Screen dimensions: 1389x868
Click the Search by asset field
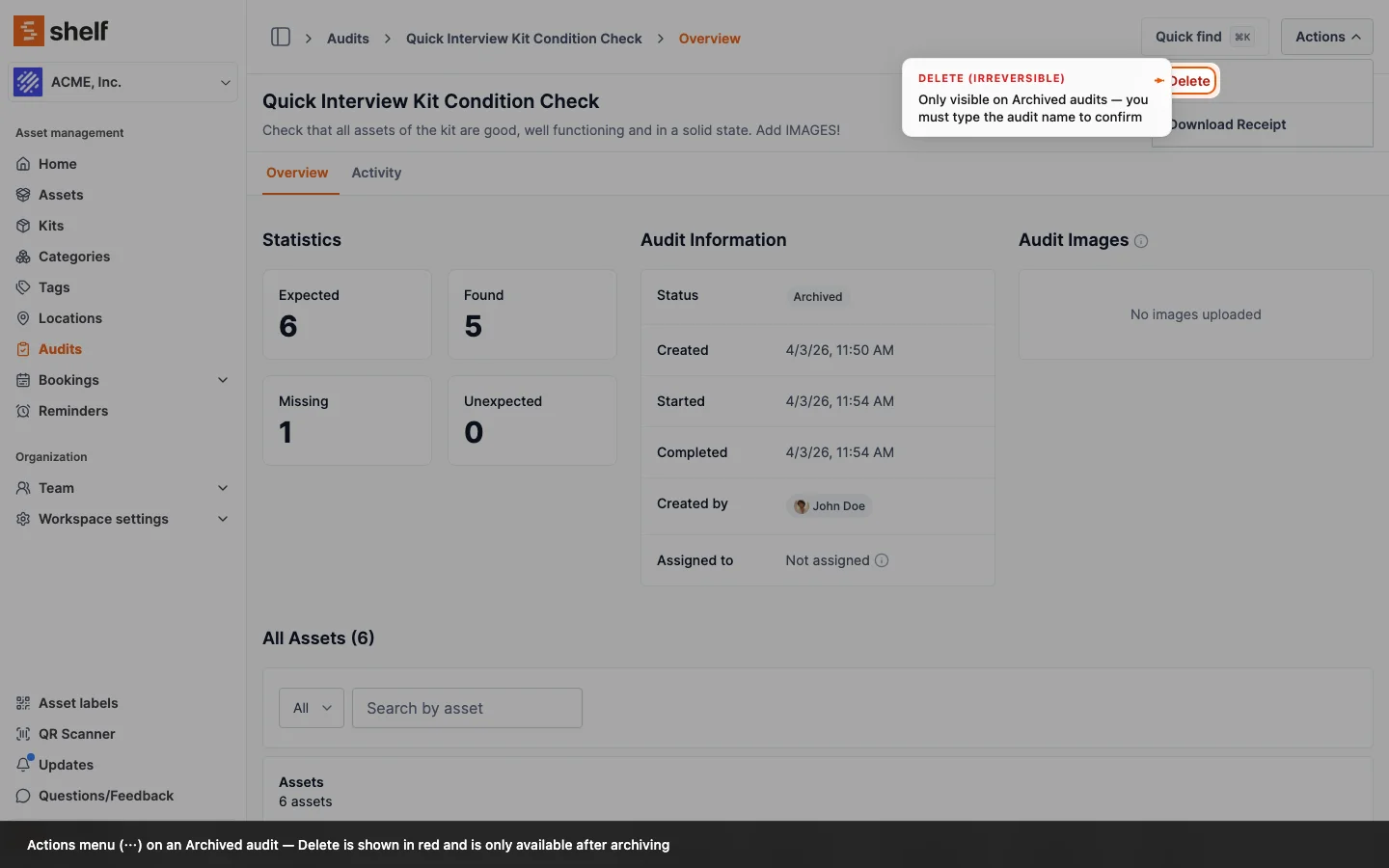[467, 708]
